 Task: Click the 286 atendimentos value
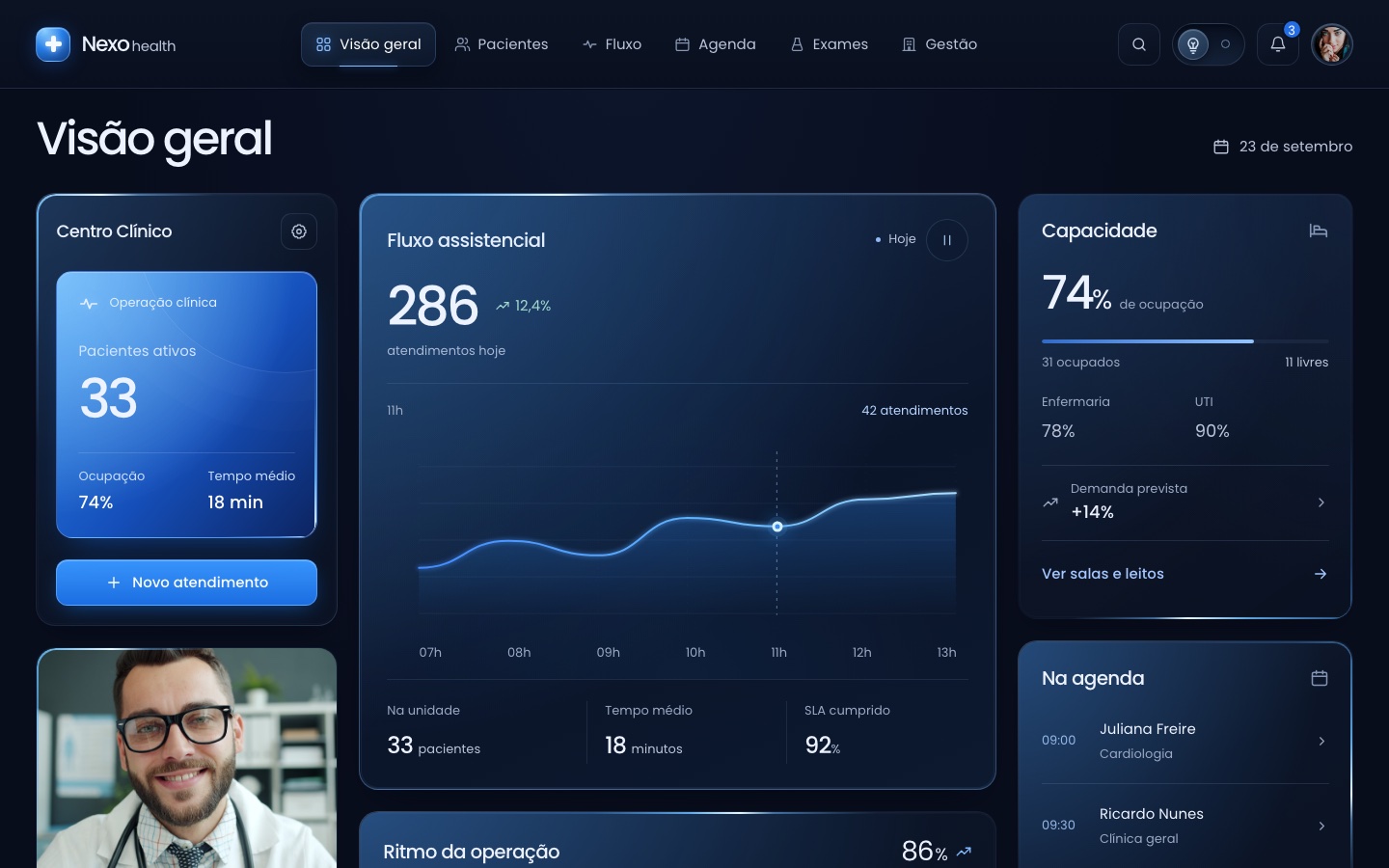[433, 306]
